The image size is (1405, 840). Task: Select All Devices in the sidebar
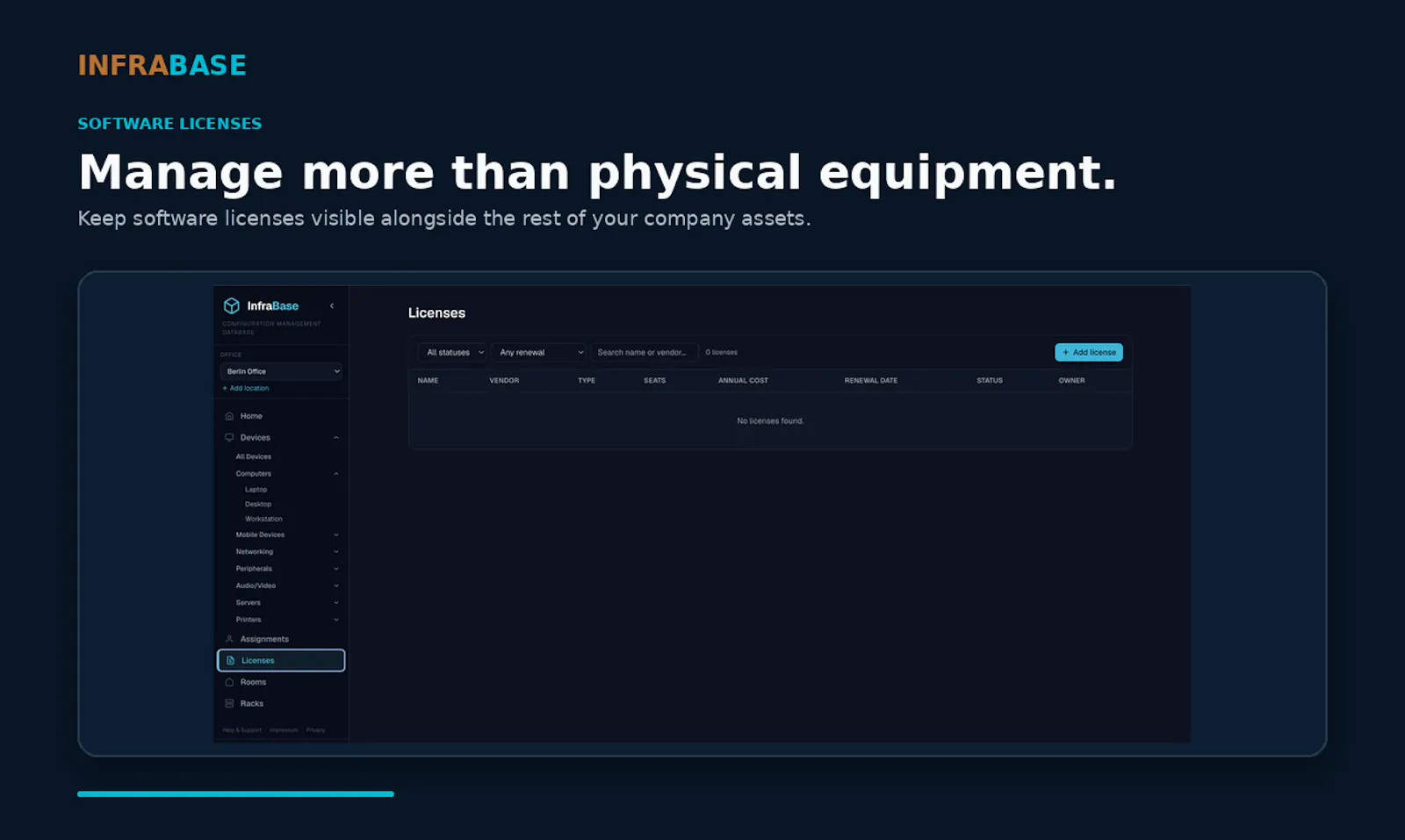(254, 456)
